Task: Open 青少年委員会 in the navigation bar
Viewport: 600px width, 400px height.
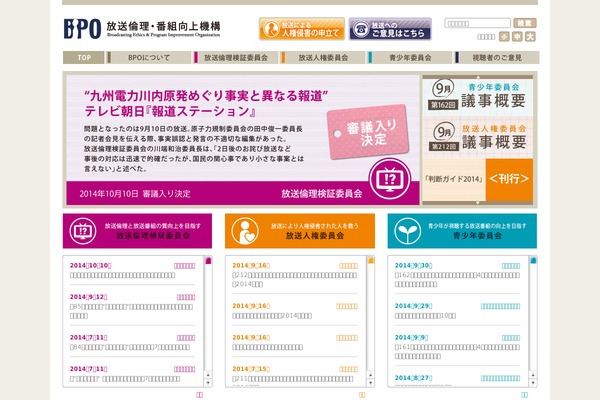Action: [x=410, y=58]
